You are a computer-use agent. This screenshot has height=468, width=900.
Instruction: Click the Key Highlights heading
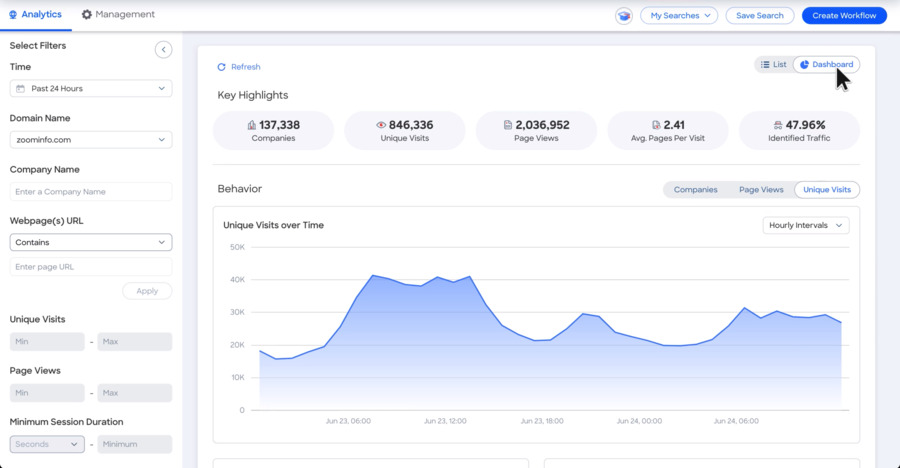[253, 95]
